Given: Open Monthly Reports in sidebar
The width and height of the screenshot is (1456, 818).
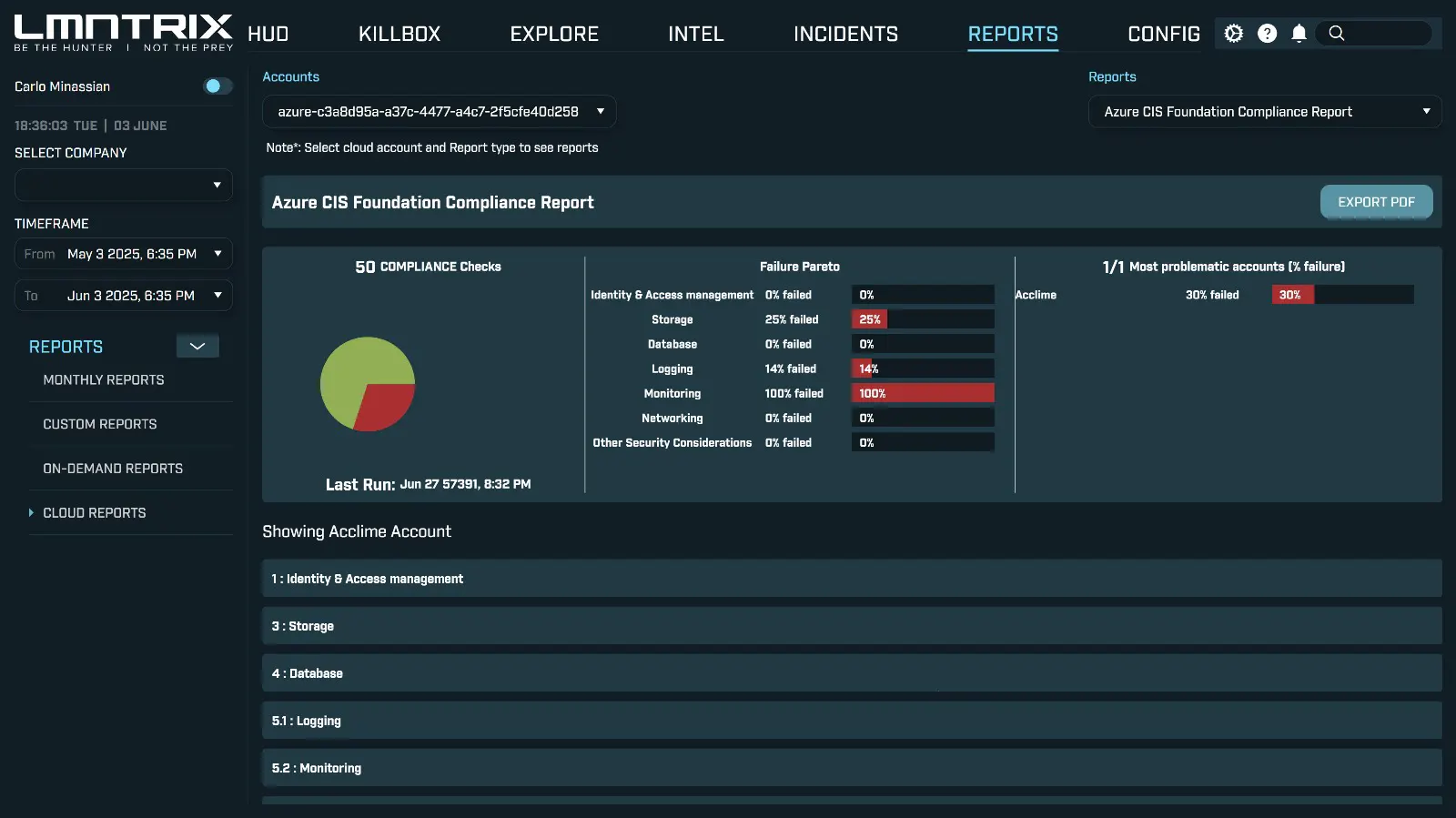Looking at the screenshot, I should (104, 380).
